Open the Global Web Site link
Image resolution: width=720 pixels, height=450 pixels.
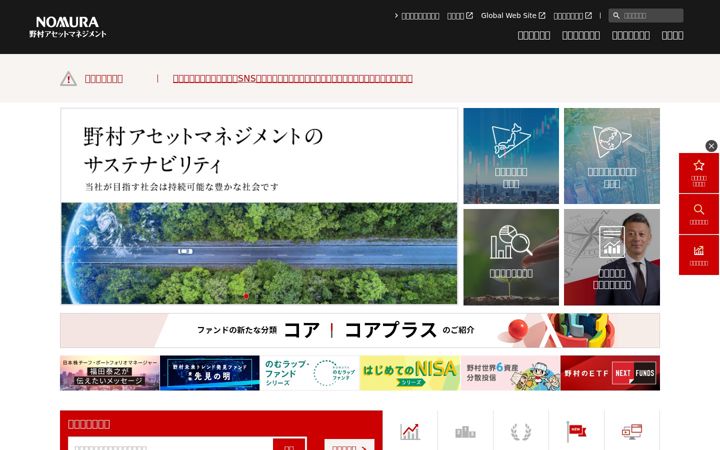tap(513, 16)
